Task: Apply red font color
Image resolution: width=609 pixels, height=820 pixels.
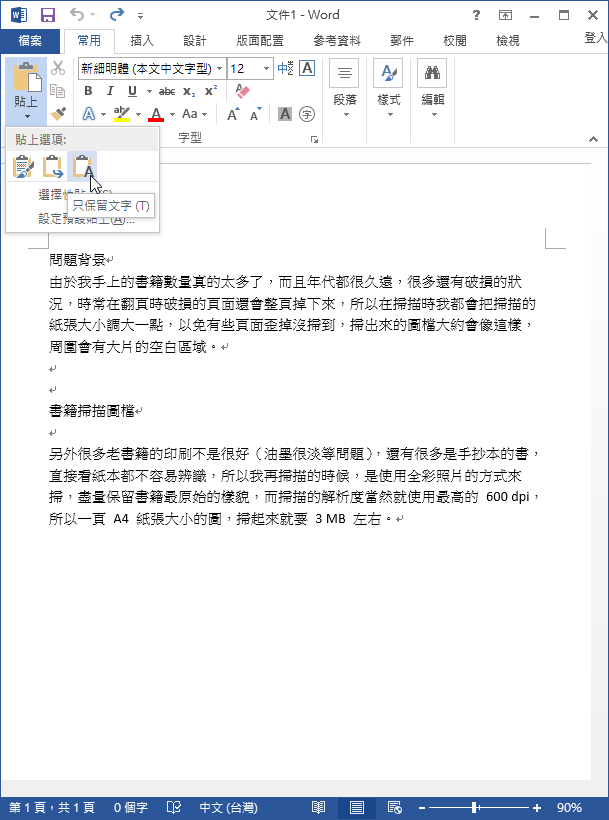Action: (x=156, y=114)
